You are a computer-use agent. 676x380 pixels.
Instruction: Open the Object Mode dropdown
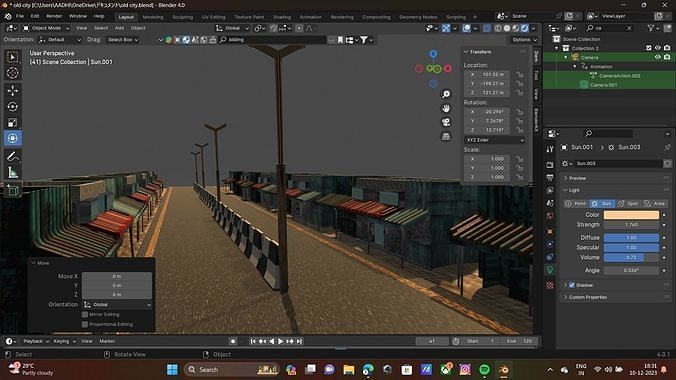click(x=46, y=28)
